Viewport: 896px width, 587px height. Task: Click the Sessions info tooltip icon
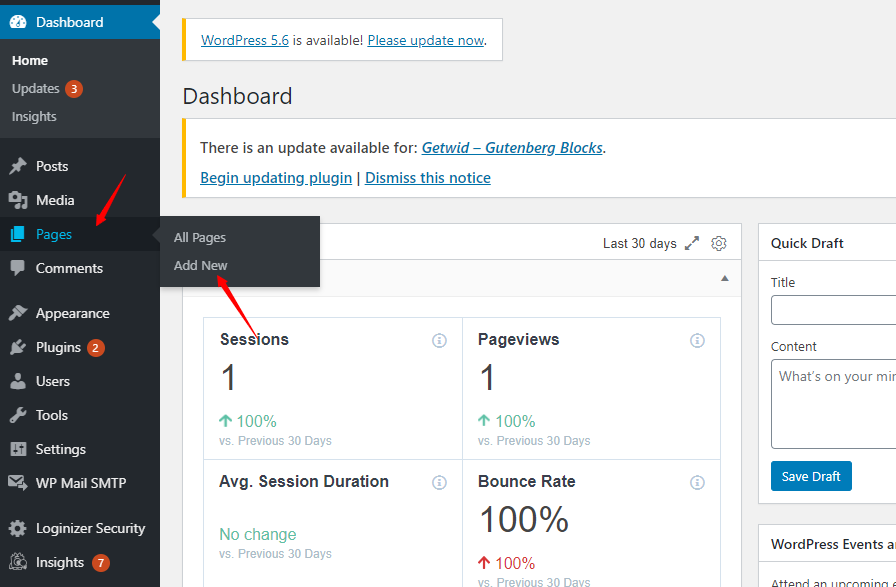(439, 340)
